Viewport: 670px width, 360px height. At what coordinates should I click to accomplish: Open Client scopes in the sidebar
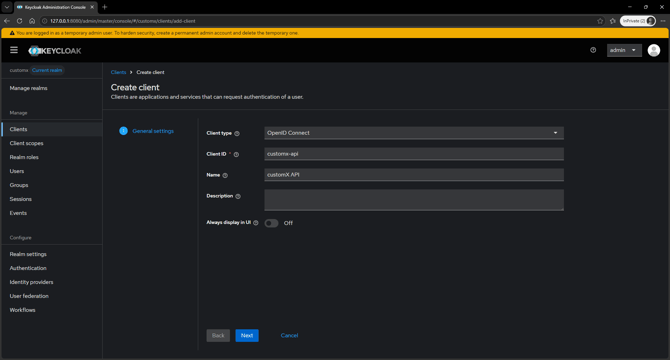pyautogui.click(x=51, y=143)
